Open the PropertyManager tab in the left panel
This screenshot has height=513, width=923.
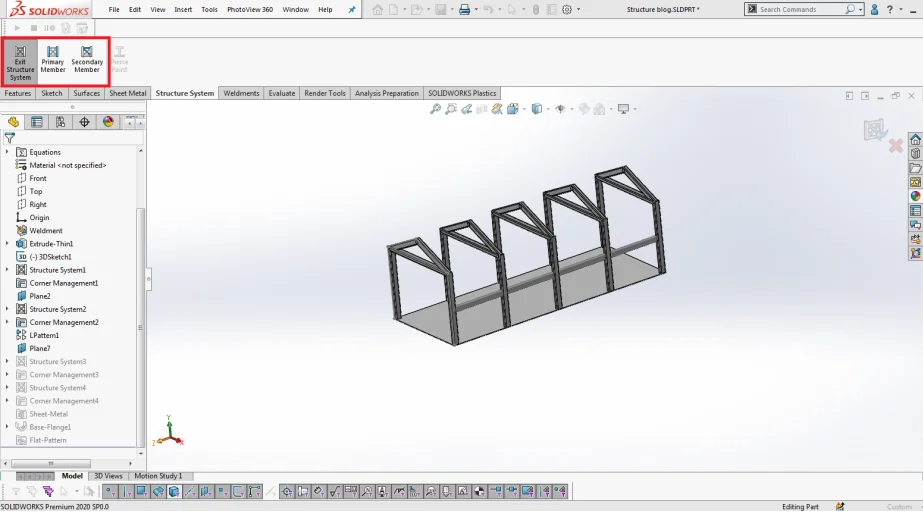[x=37, y=122]
